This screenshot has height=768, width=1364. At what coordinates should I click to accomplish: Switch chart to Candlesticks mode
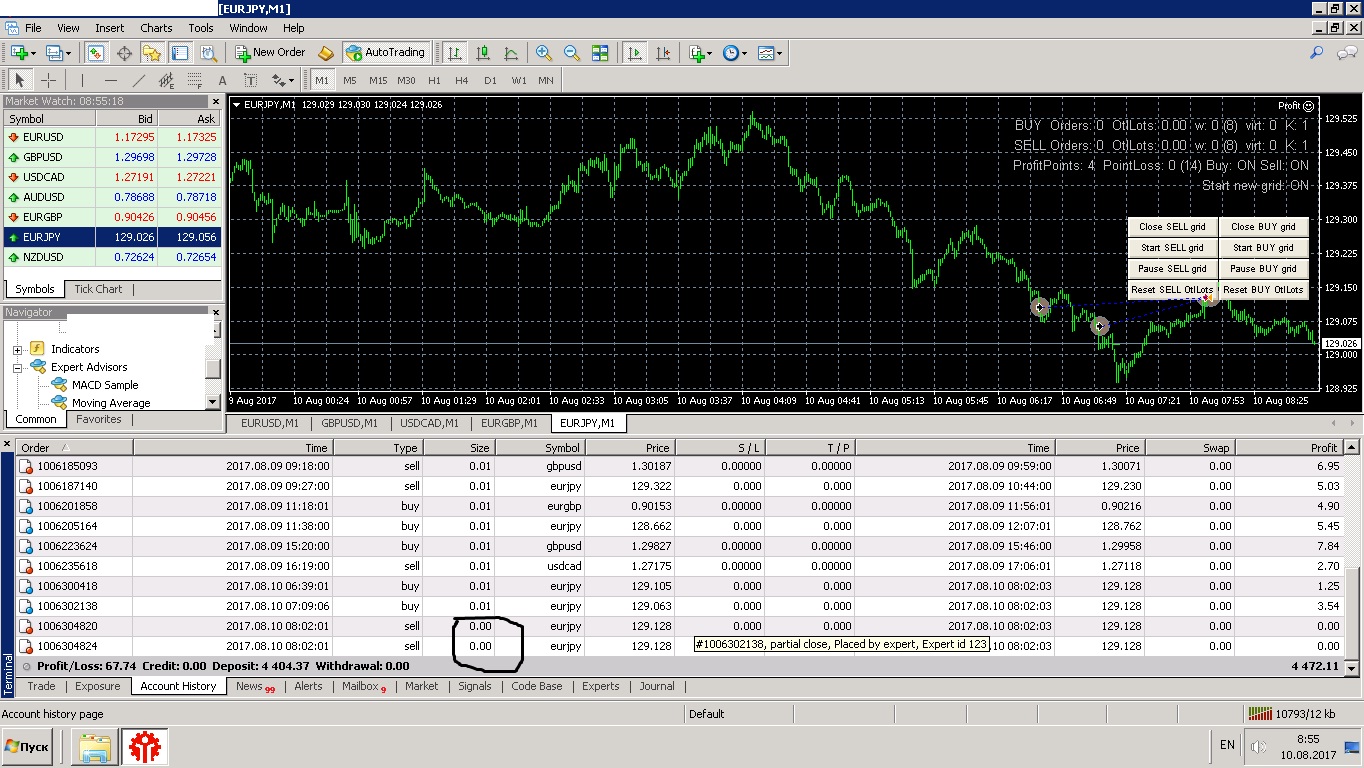pyautogui.click(x=483, y=53)
